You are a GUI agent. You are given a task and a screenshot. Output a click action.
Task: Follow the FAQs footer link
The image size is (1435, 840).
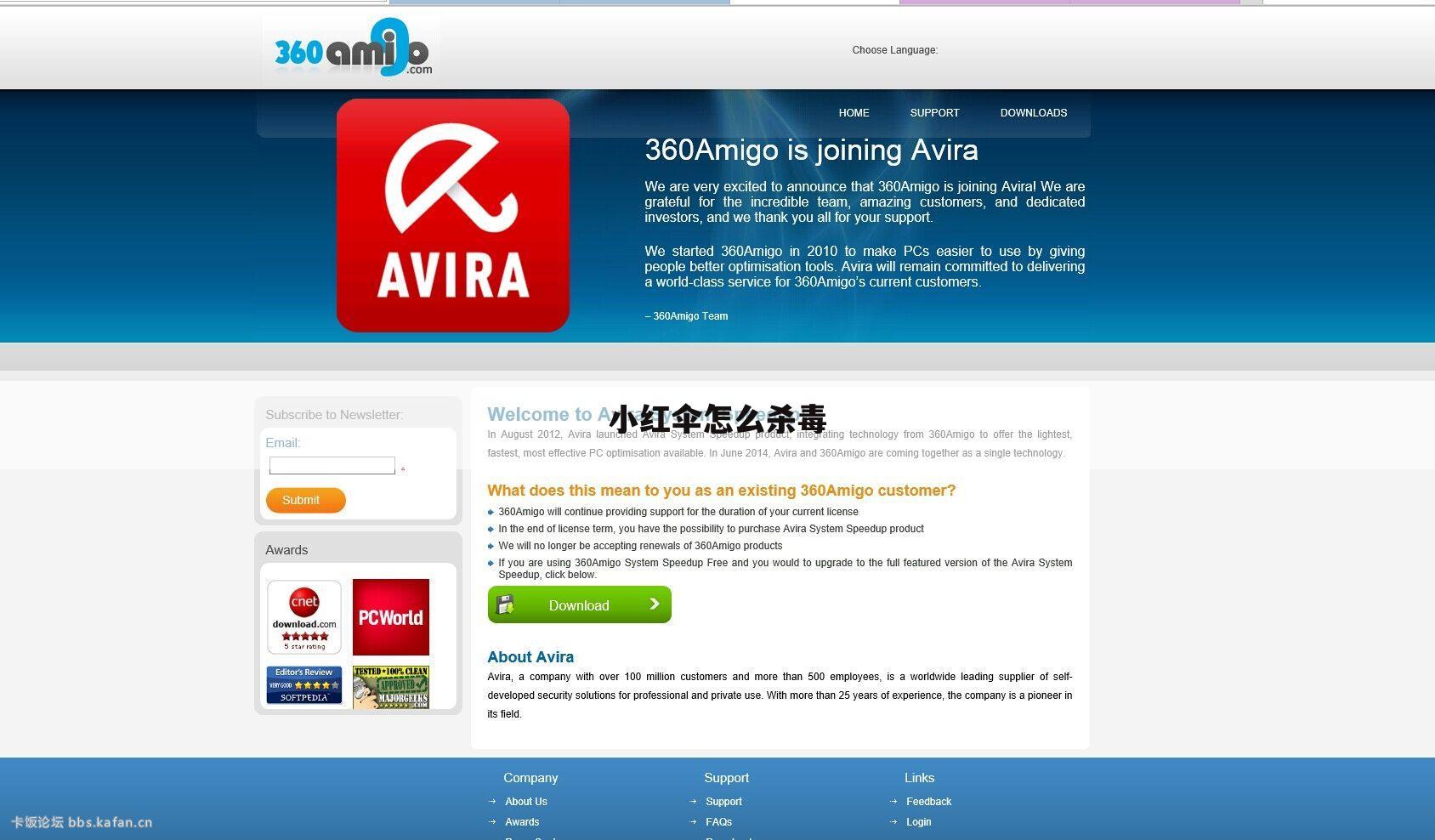pos(718,822)
